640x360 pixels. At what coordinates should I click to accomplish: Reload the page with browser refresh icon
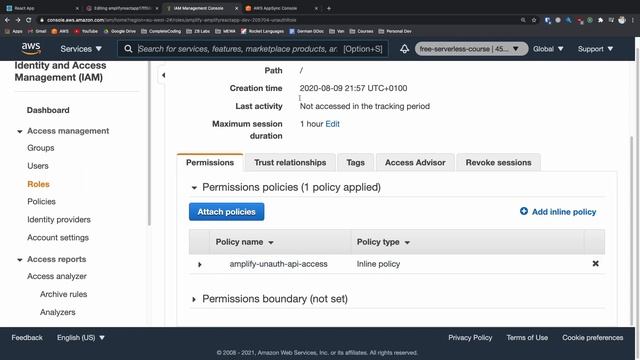[x=28, y=20]
